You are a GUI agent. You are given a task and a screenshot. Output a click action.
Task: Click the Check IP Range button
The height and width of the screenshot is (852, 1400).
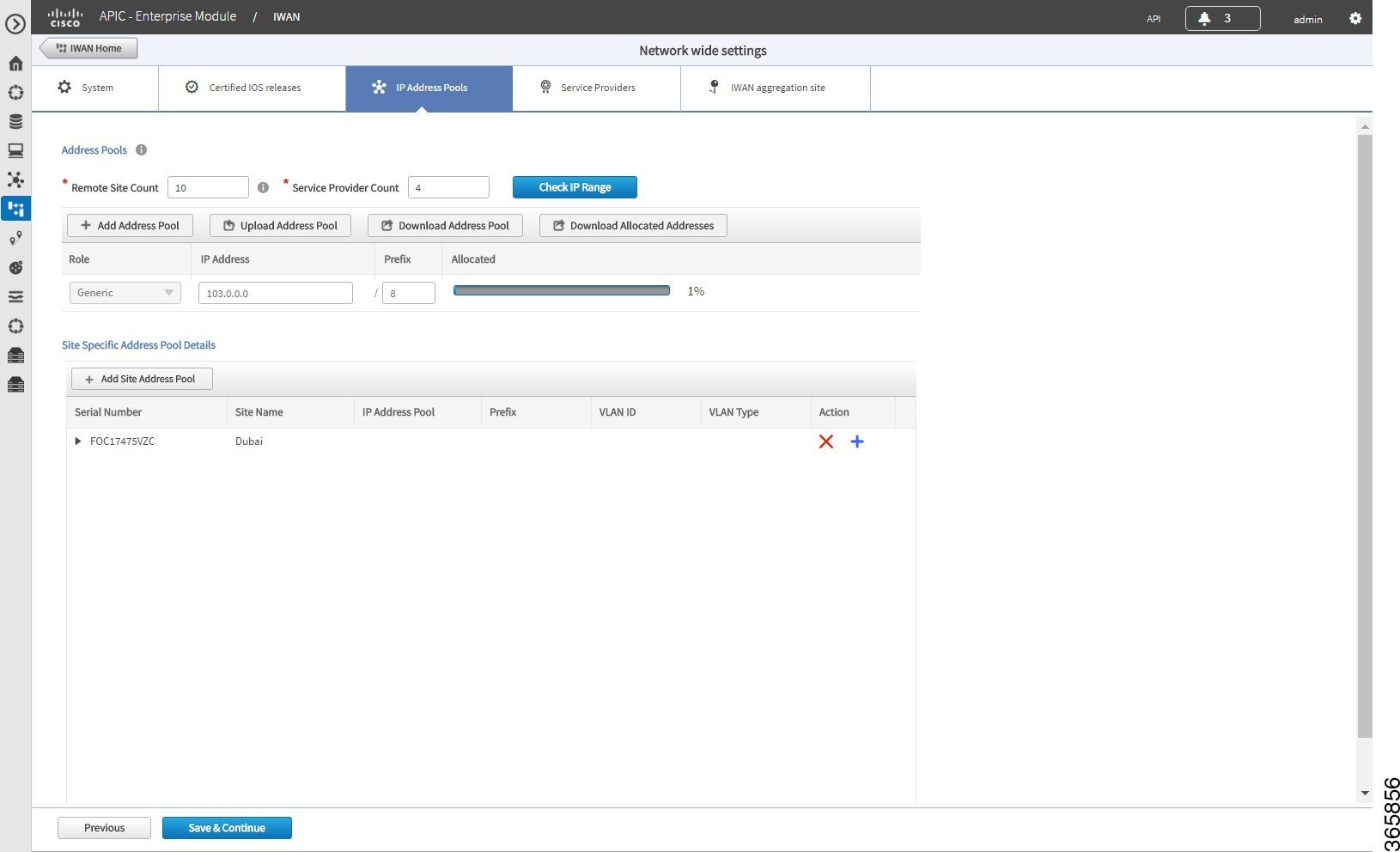[575, 187]
